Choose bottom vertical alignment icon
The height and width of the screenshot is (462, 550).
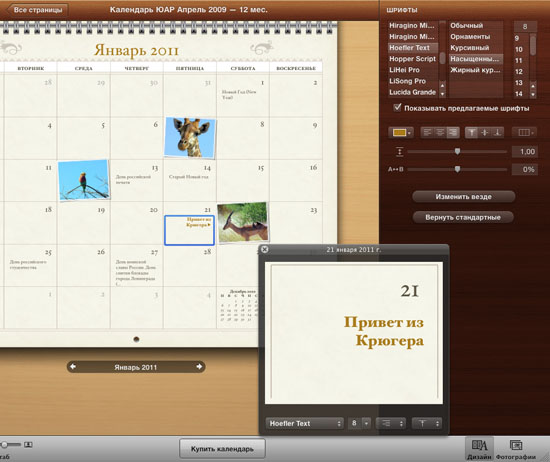point(497,132)
